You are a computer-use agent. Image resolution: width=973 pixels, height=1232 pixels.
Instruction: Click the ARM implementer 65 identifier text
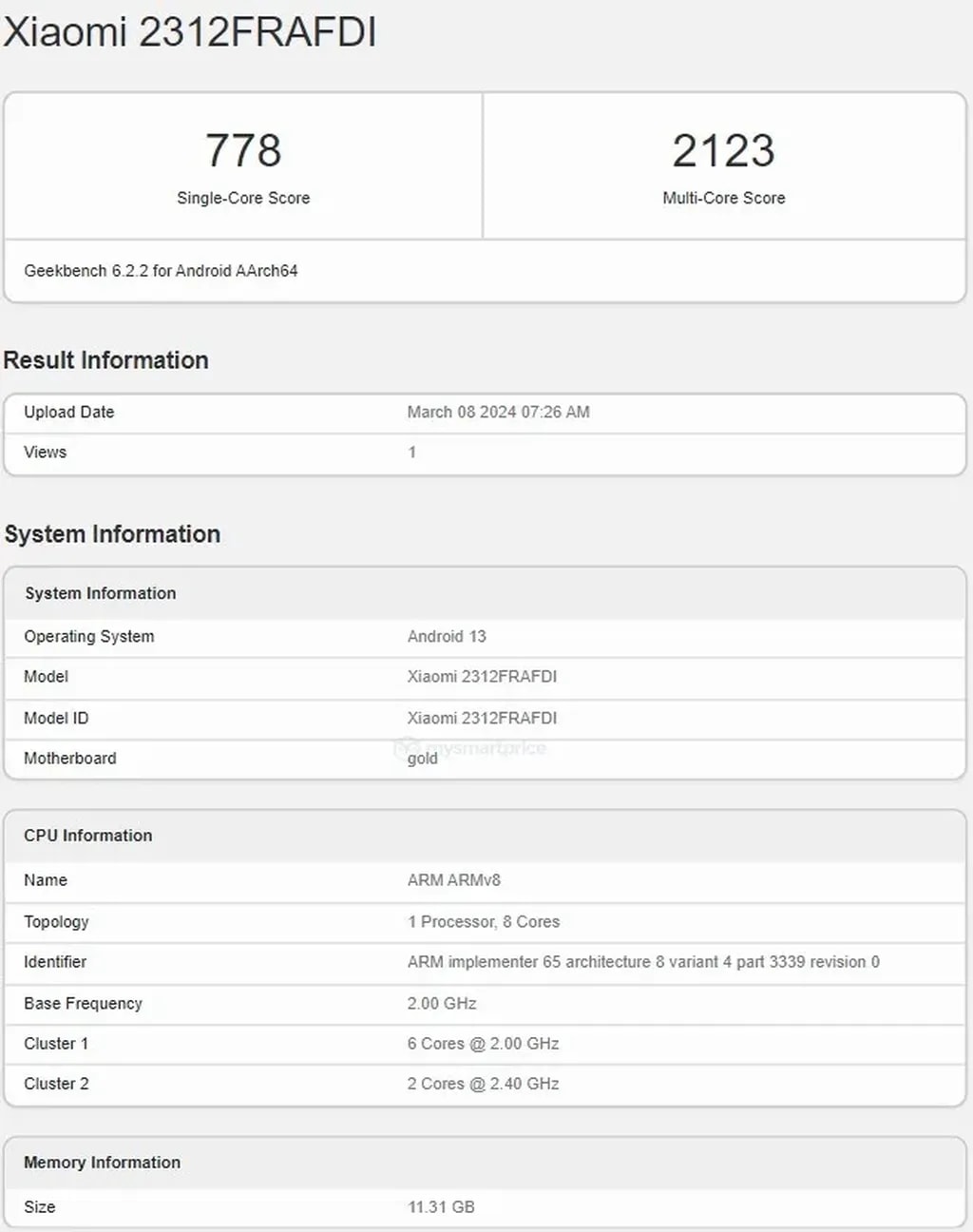click(643, 961)
